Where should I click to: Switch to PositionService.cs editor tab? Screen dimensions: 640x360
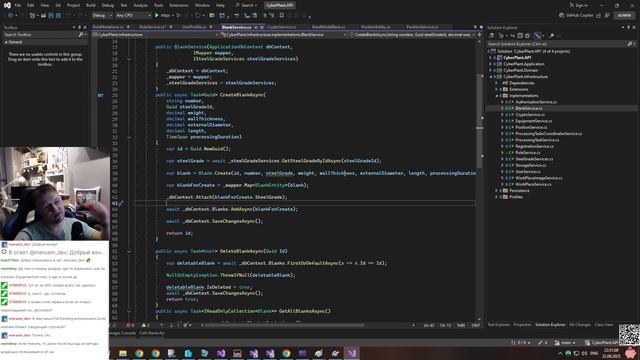(x=422, y=27)
